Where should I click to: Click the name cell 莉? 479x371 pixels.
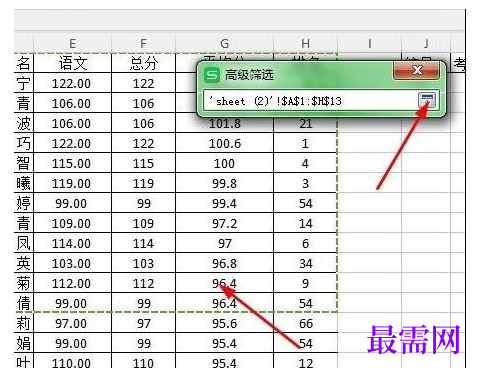coord(24,323)
